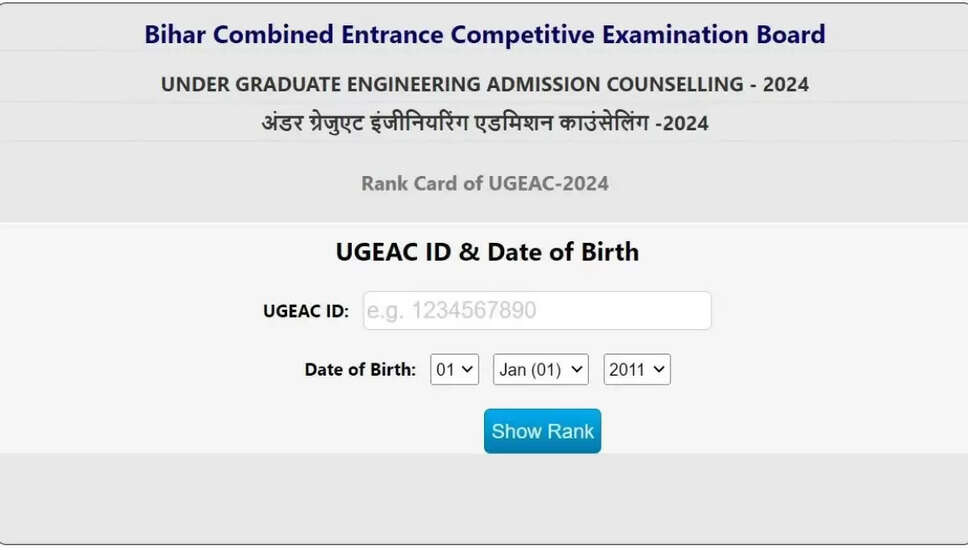Click the word Rank inside the blue button

pyautogui.click(x=569, y=431)
